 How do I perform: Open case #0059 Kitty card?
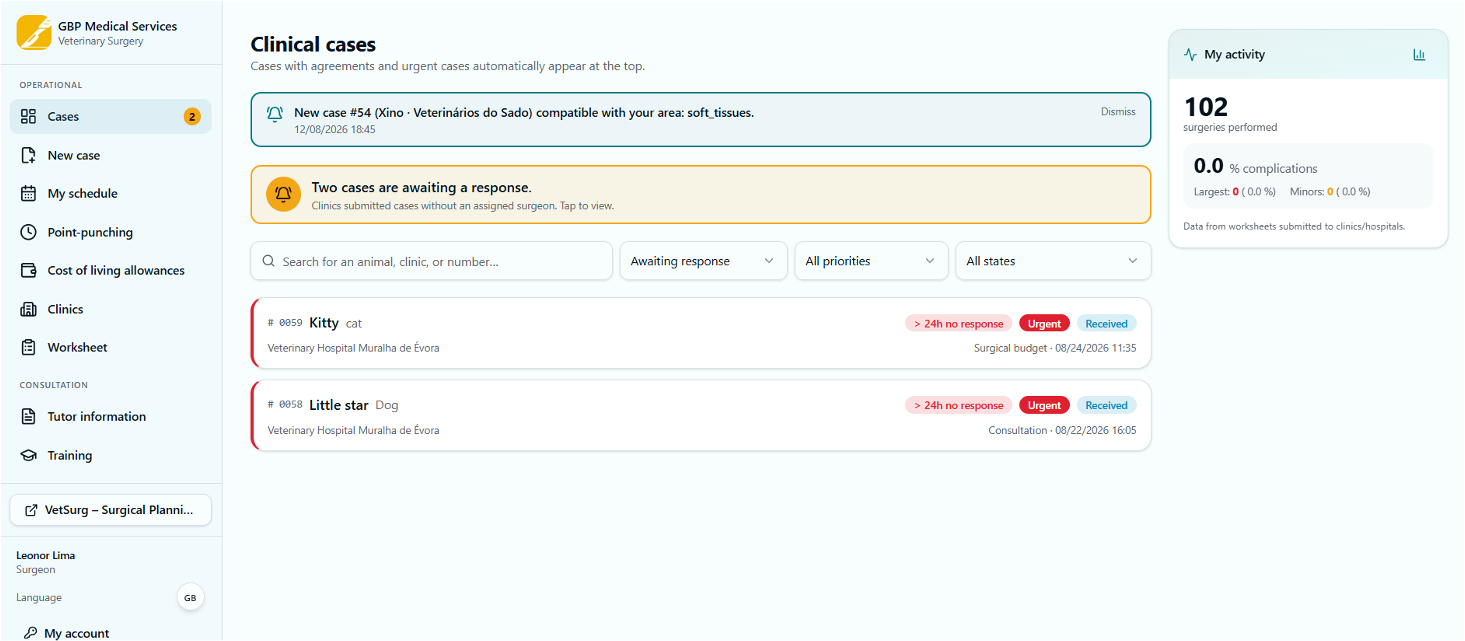click(x=700, y=334)
